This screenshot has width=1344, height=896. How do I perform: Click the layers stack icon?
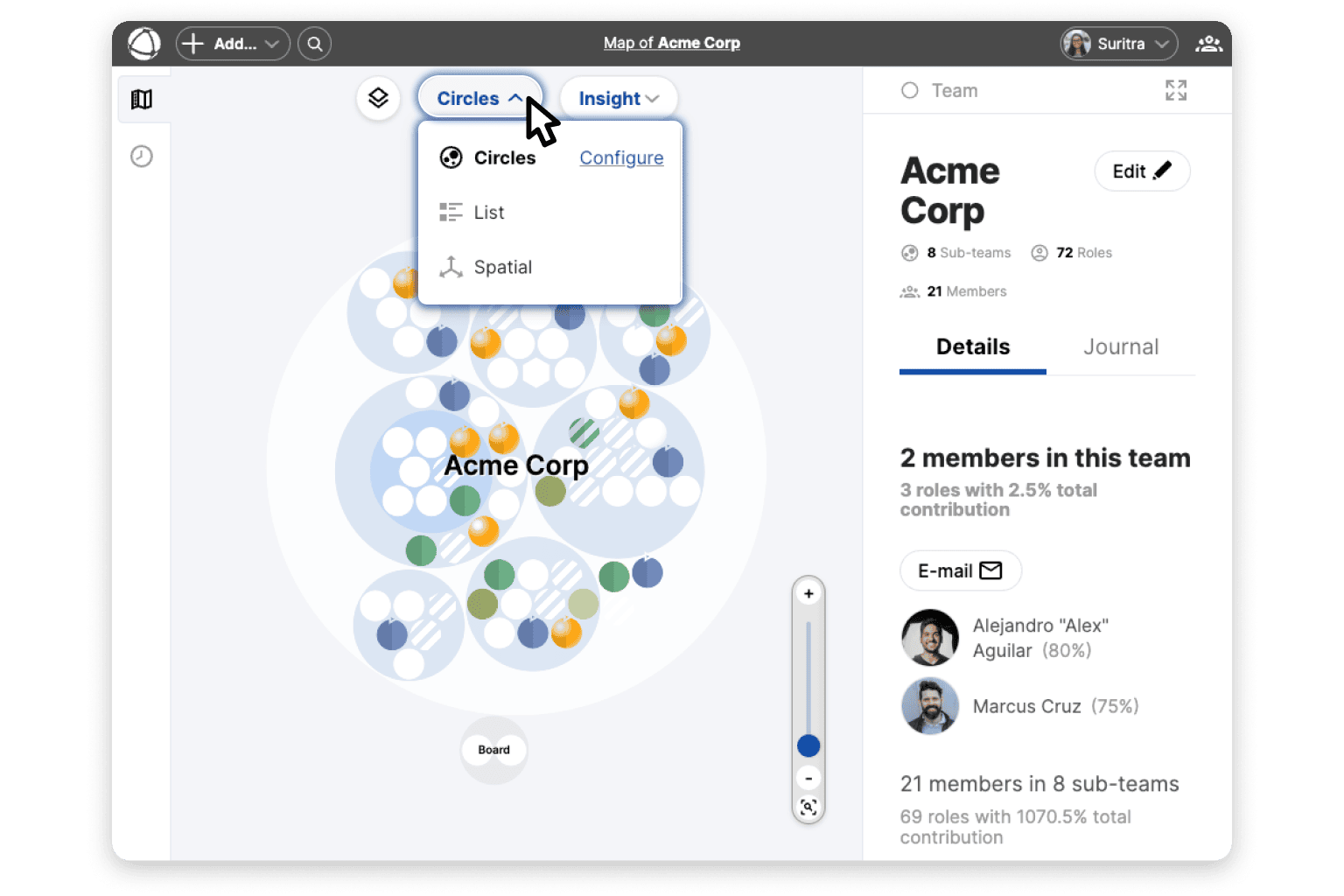378,98
